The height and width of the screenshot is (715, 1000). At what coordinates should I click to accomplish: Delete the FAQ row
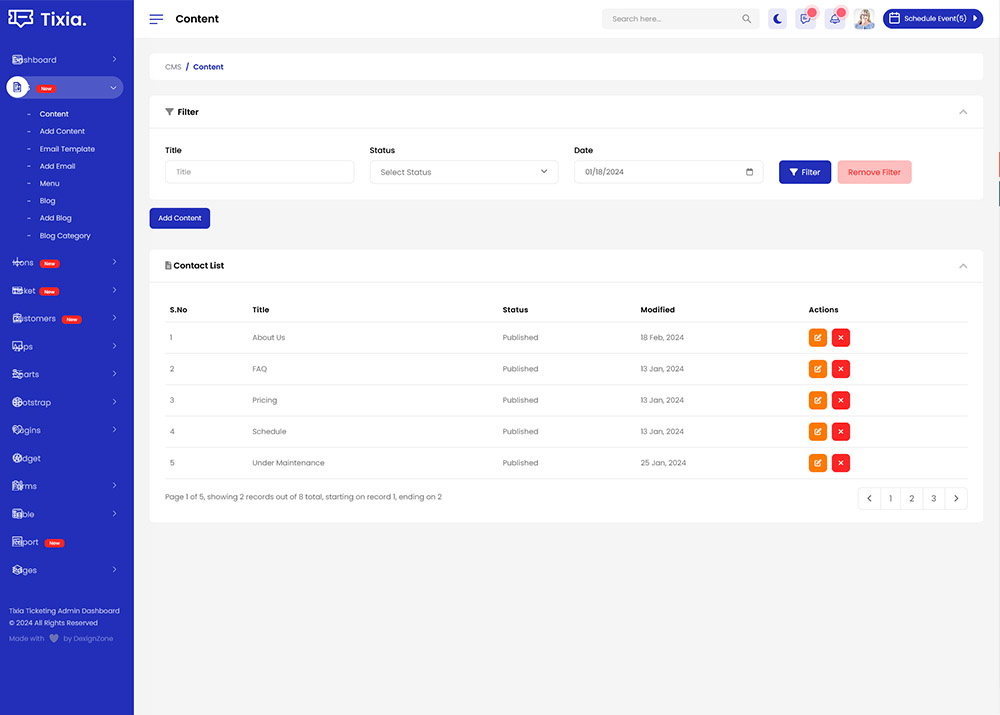click(841, 369)
